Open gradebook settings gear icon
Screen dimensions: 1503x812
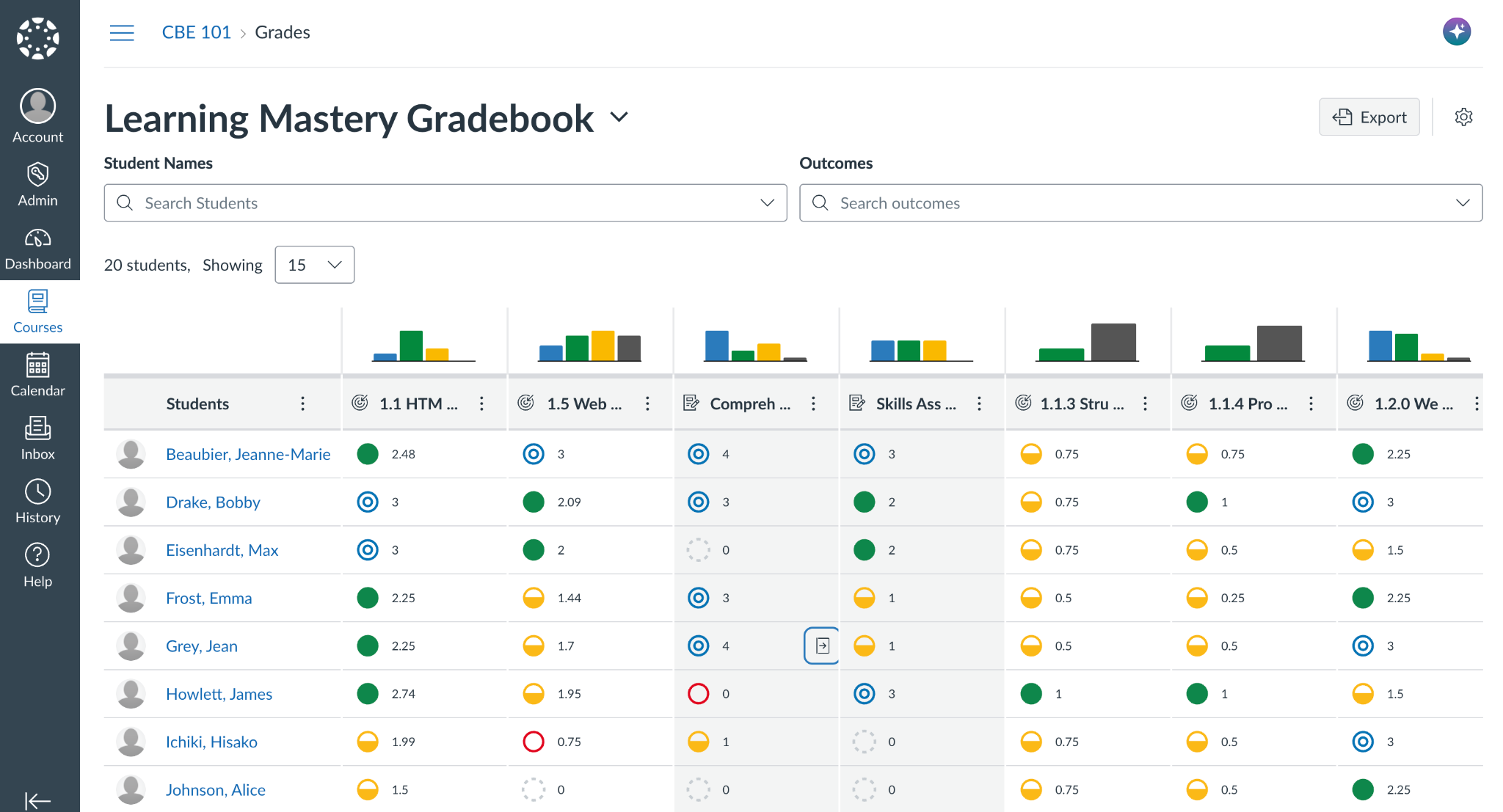click(x=1463, y=117)
